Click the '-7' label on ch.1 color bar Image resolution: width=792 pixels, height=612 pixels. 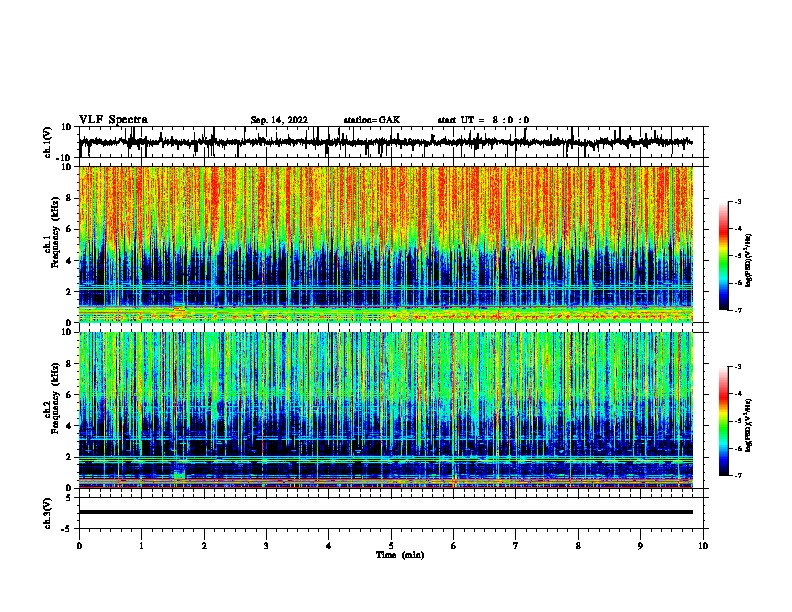point(738,310)
